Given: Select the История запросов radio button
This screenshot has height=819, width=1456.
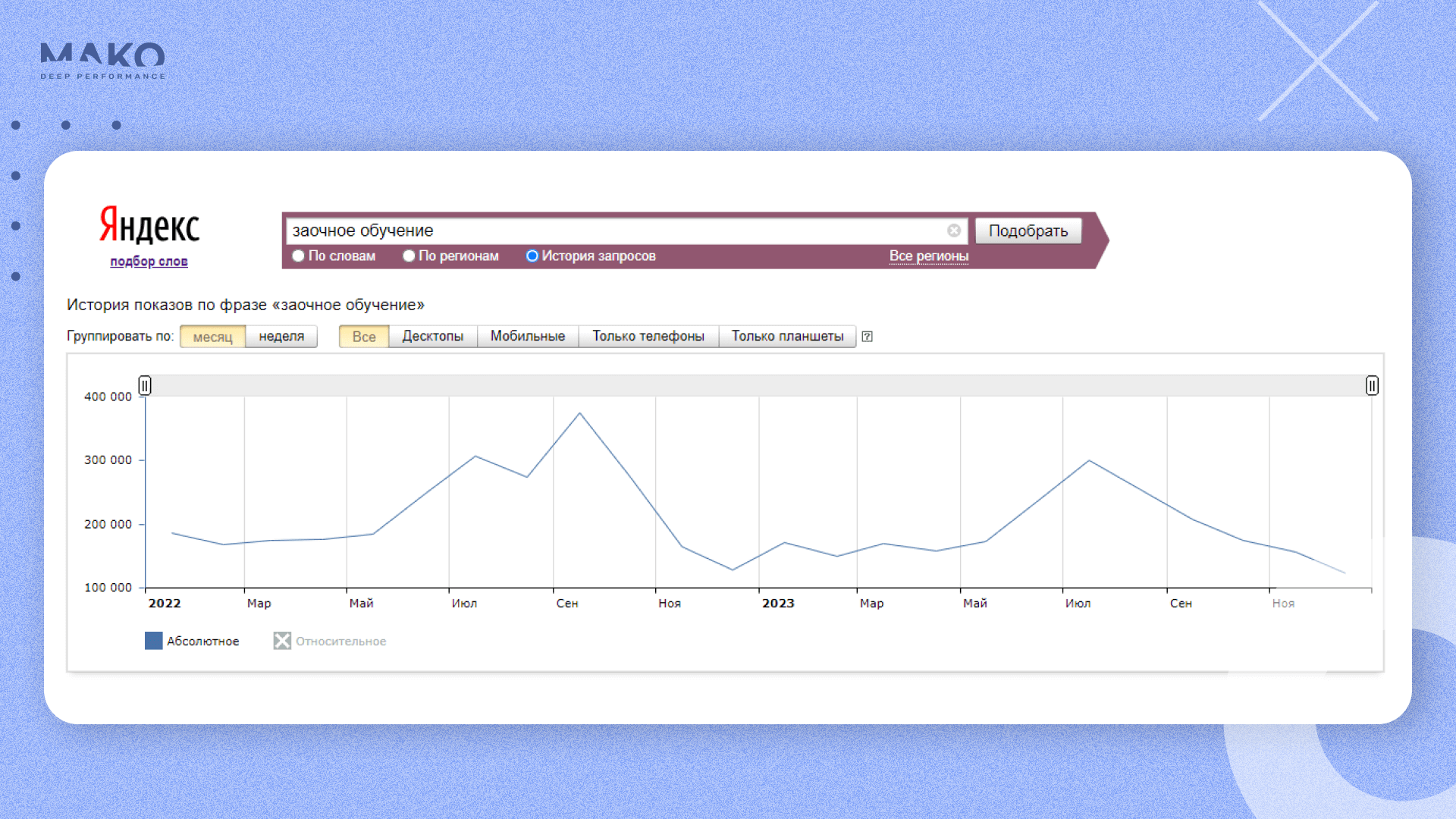Looking at the screenshot, I should point(532,256).
